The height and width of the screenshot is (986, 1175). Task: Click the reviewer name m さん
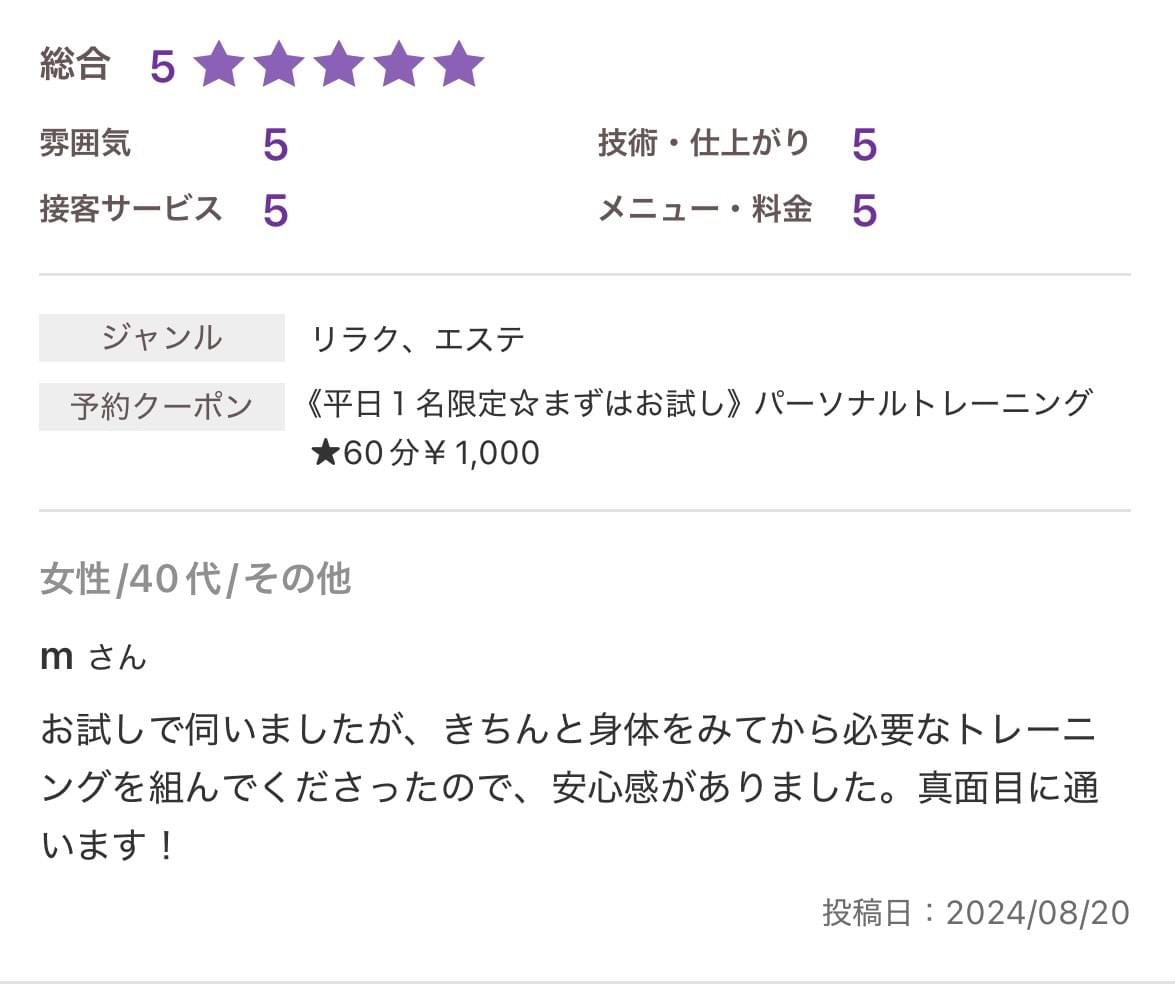(93, 657)
